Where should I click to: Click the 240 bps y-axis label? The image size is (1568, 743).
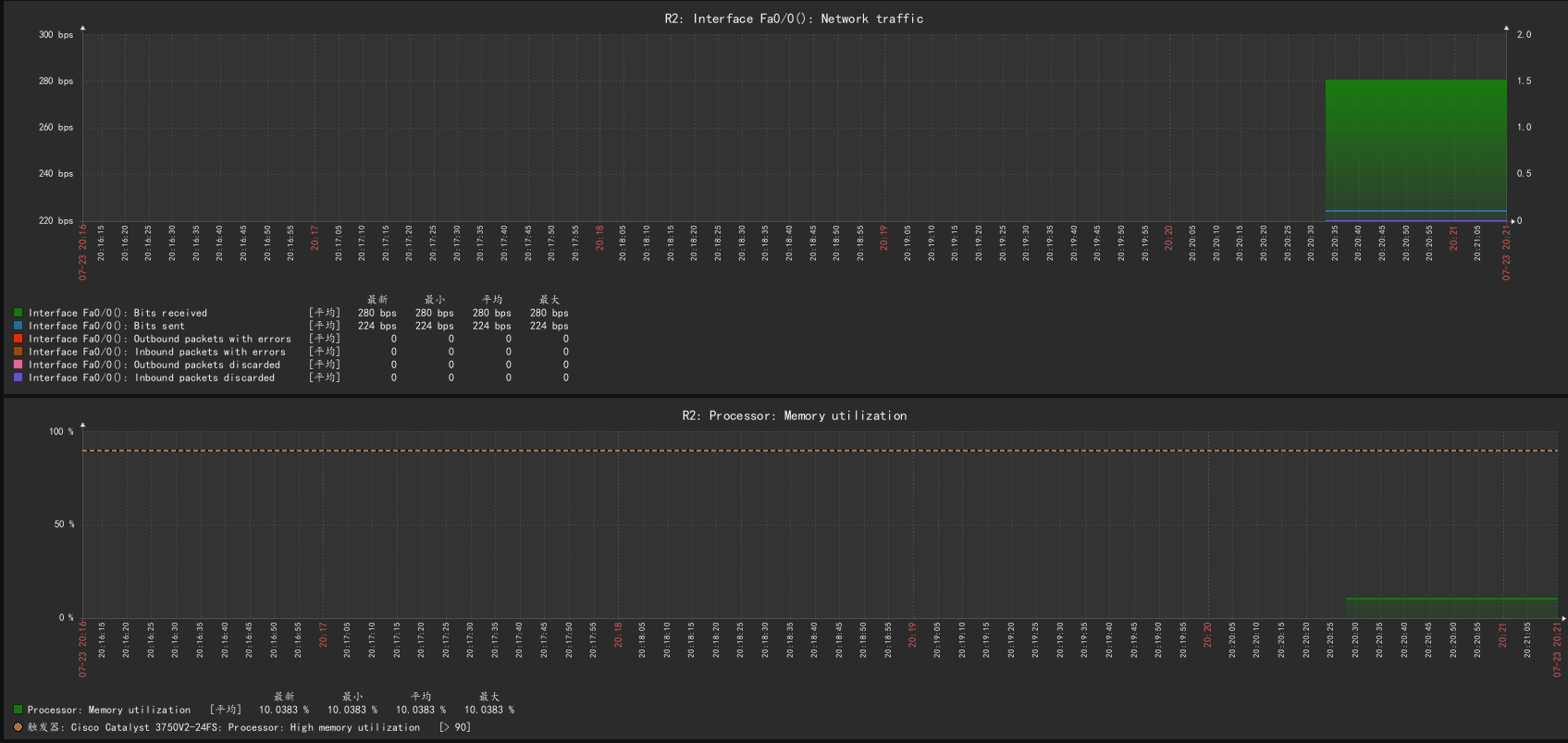click(56, 173)
